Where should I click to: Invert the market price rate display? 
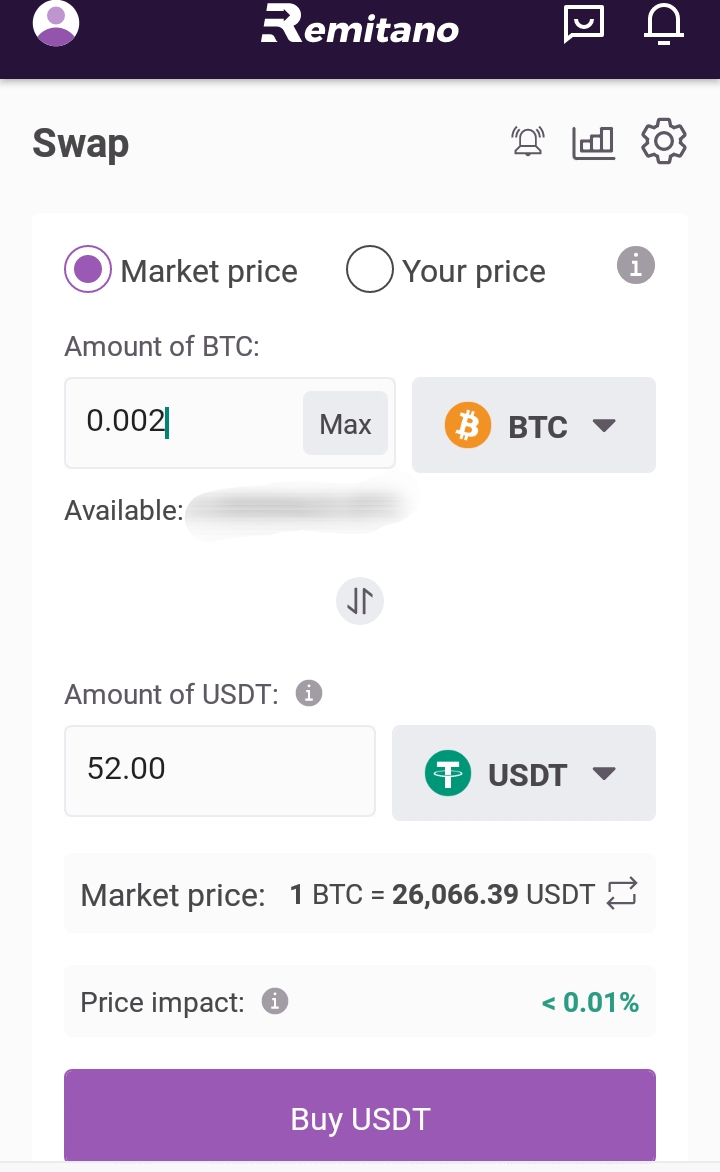[x=622, y=893]
